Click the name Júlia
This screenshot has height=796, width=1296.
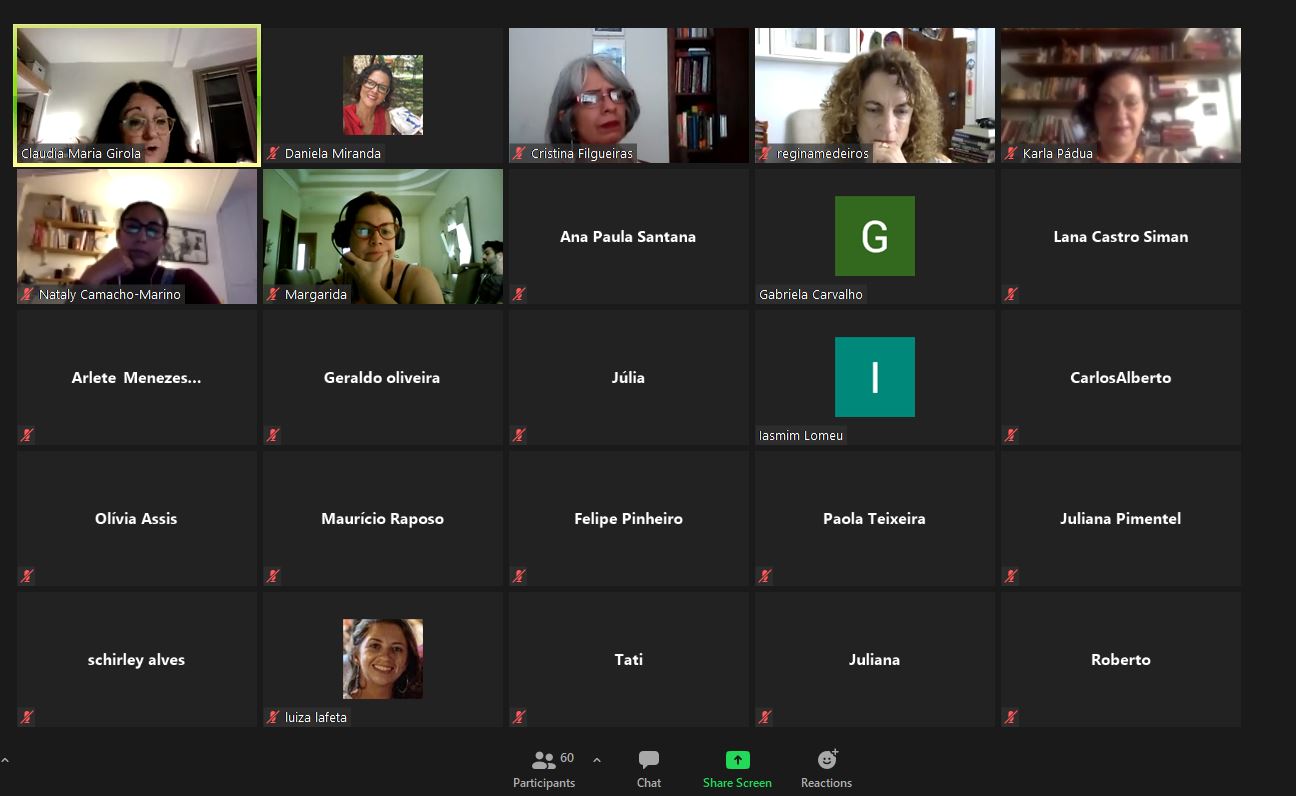point(628,378)
